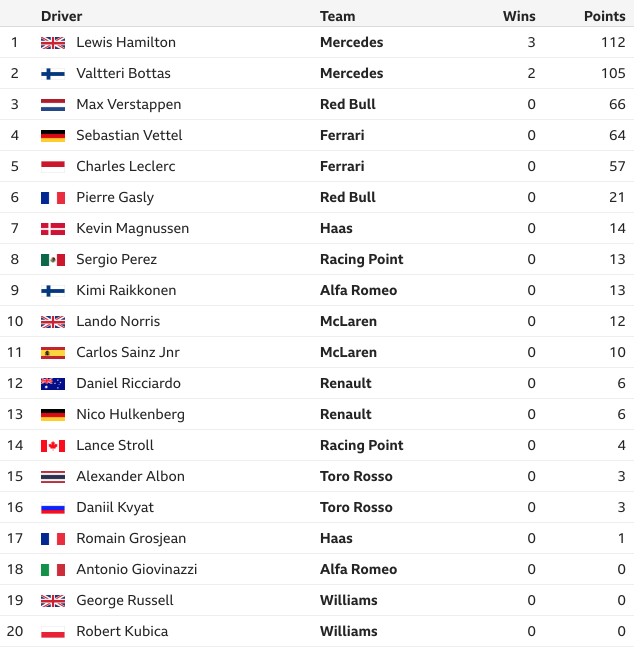The height and width of the screenshot is (647, 641).
Task: Click the Thai flag beside Alexander Albon
Action: pos(53,477)
